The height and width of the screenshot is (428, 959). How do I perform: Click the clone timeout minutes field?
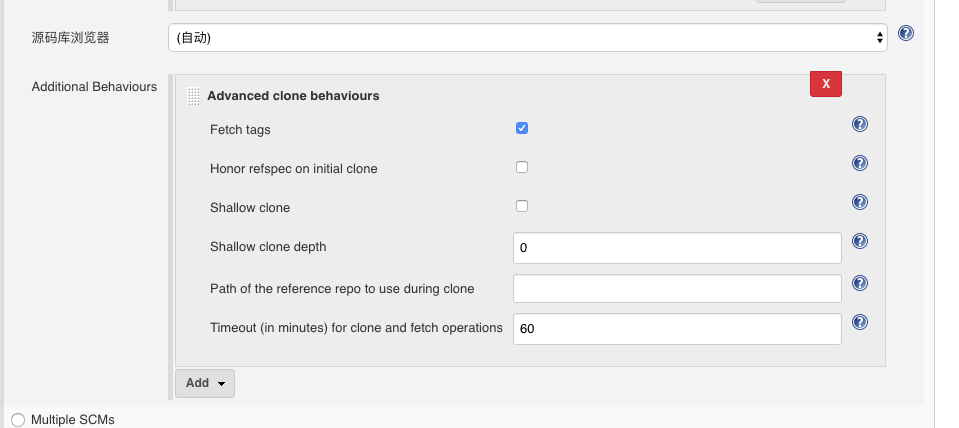677,329
